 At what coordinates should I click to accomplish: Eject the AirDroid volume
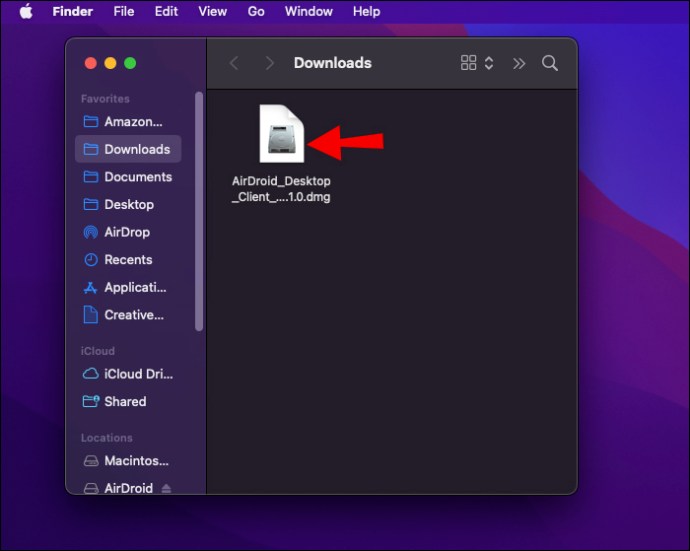click(166, 488)
